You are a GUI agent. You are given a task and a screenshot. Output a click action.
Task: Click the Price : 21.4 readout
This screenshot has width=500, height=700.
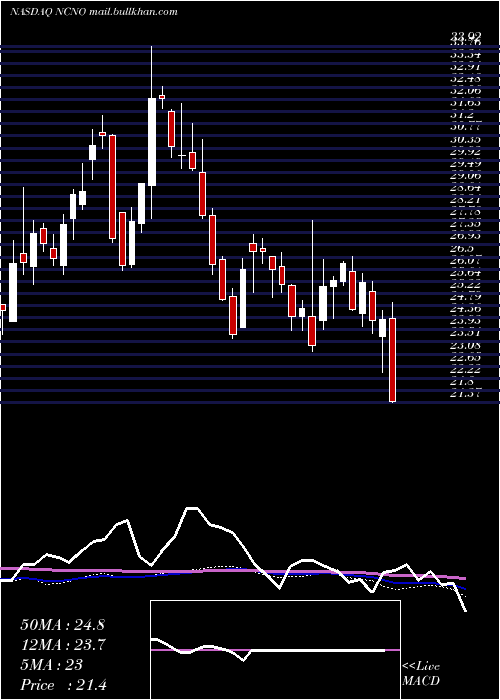63,685
